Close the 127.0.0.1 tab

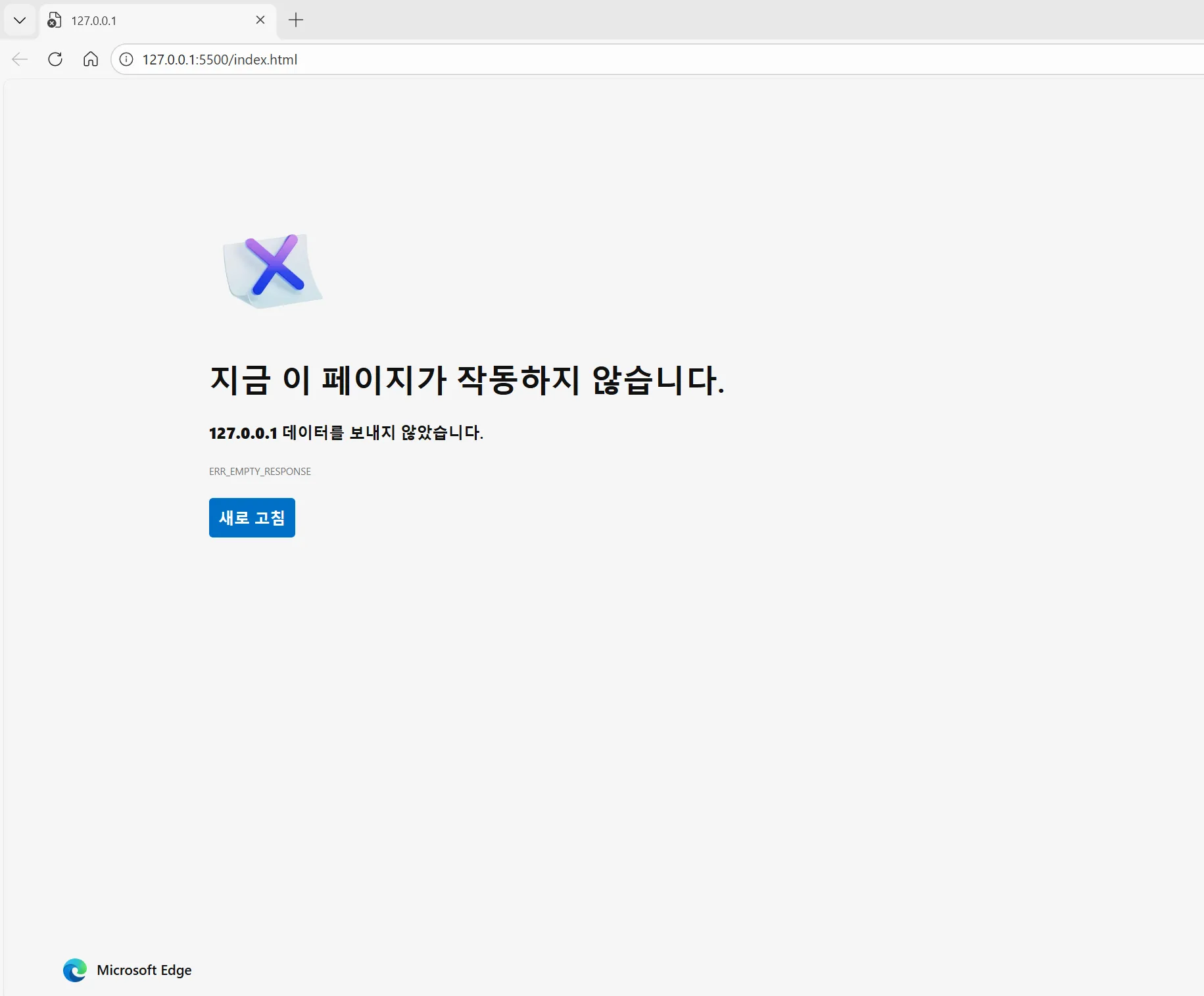[260, 20]
